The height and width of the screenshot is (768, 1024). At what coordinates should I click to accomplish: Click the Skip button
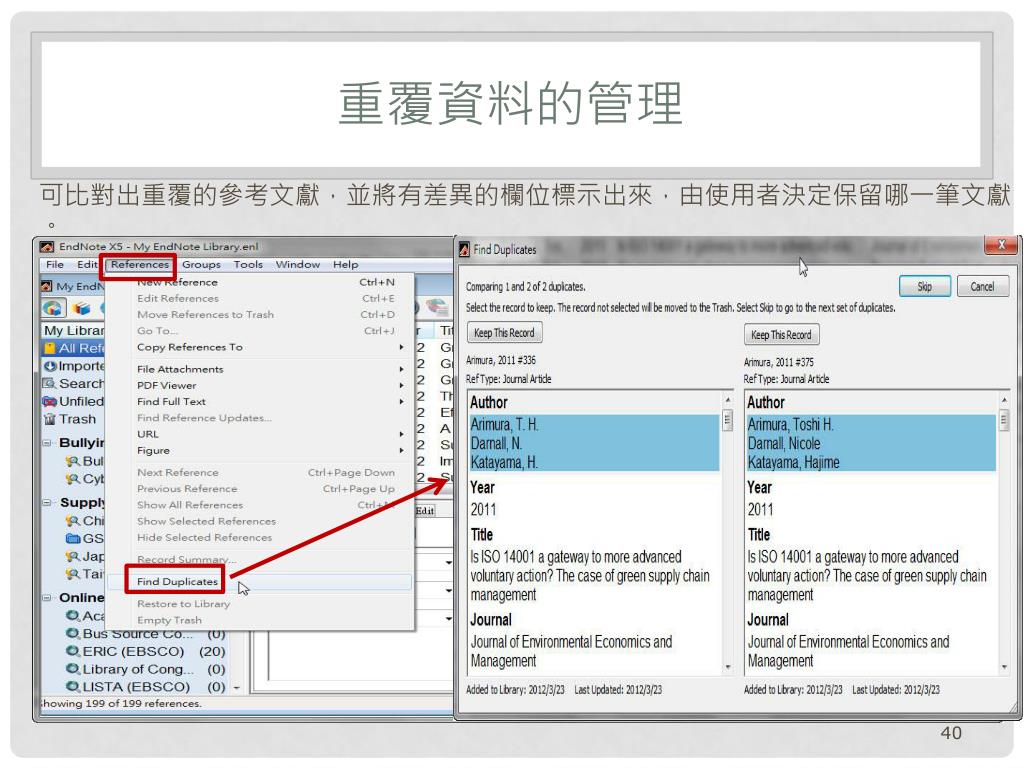pos(925,287)
